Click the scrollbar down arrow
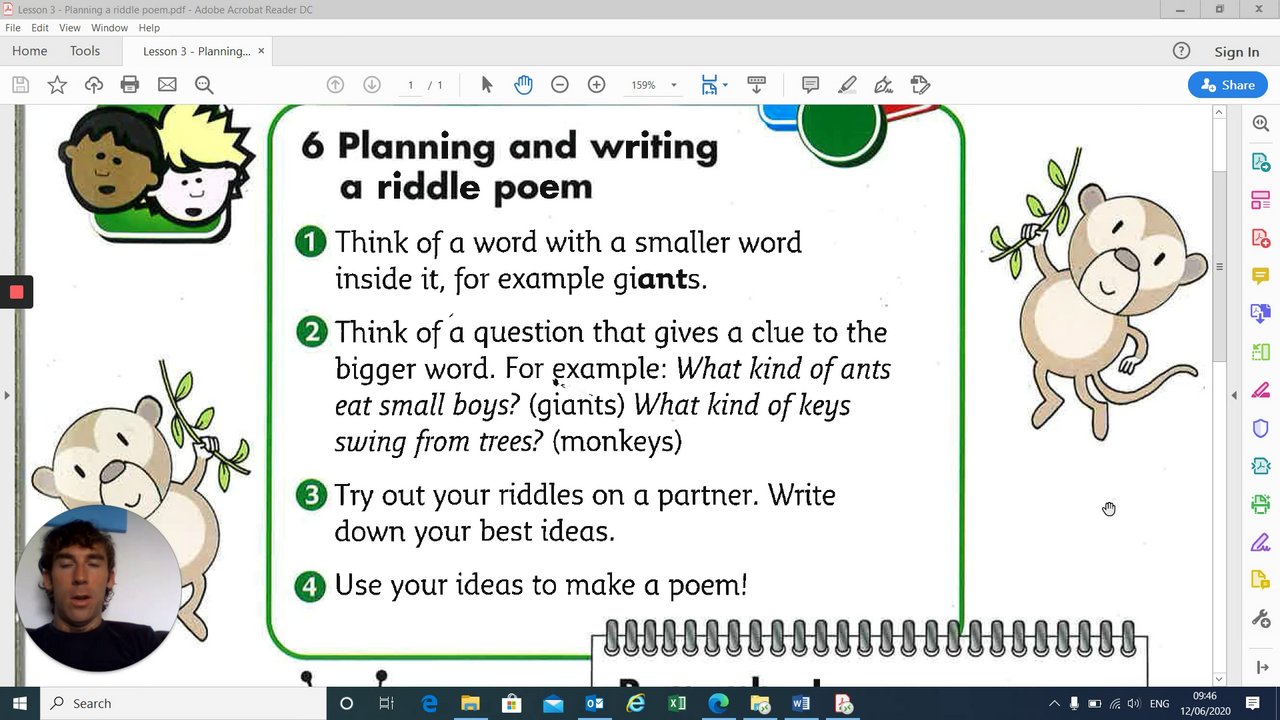The width and height of the screenshot is (1280, 720). pyautogui.click(x=1219, y=679)
